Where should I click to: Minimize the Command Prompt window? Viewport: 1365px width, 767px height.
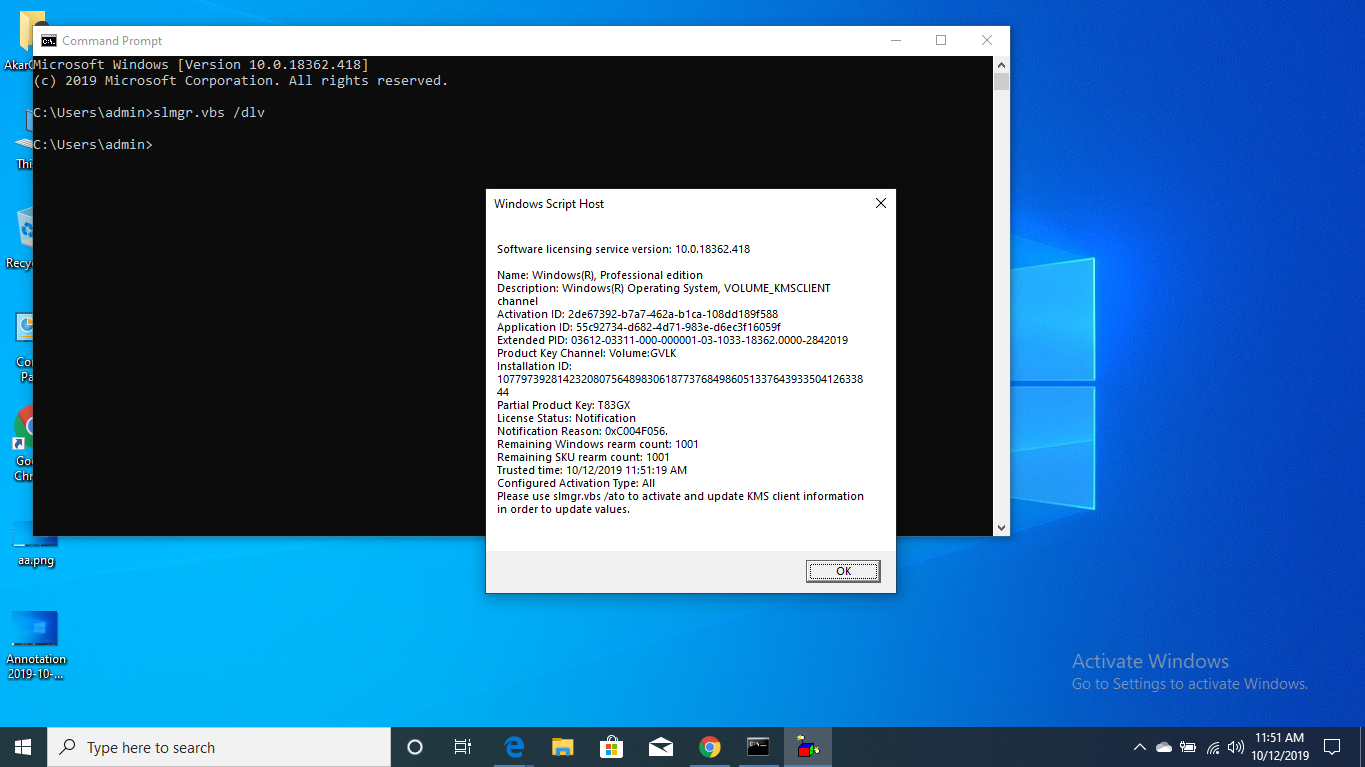pyautogui.click(x=895, y=41)
